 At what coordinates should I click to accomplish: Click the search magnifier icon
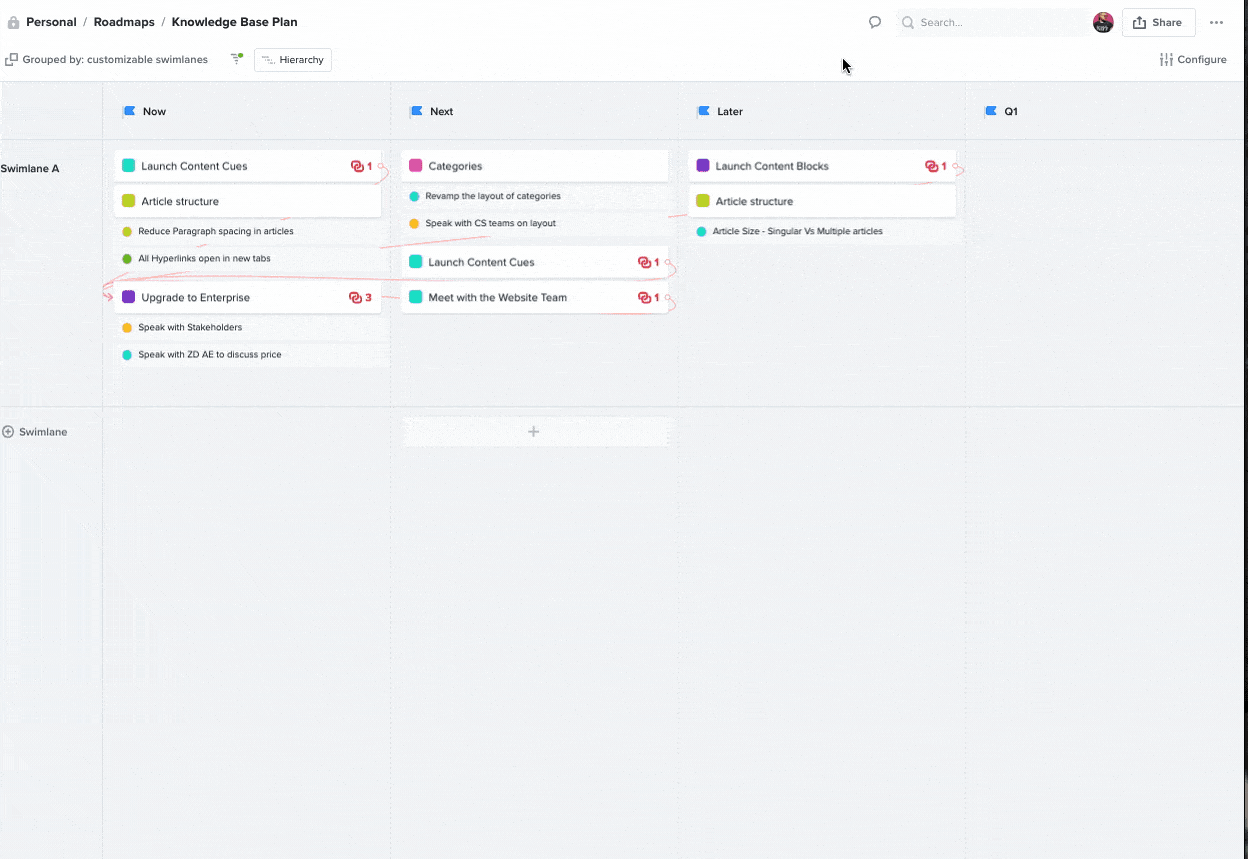[908, 22]
